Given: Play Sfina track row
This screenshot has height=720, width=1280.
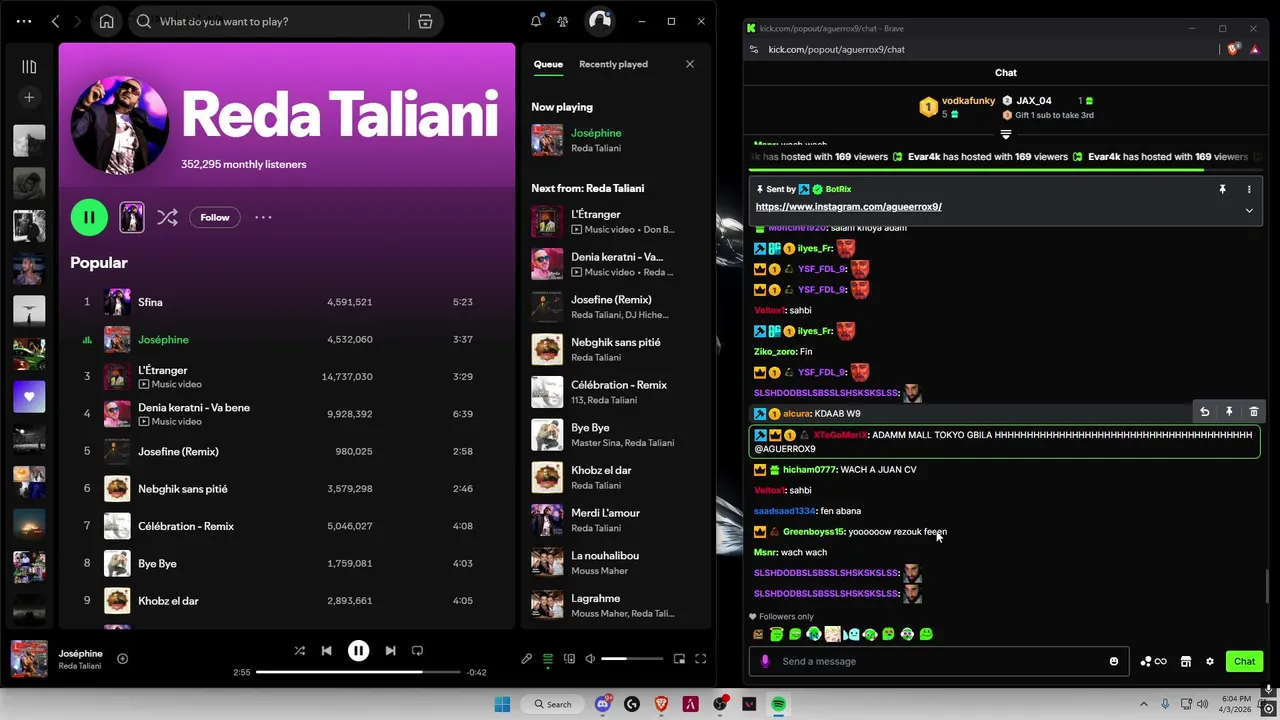Looking at the screenshot, I should coord(287,302).
